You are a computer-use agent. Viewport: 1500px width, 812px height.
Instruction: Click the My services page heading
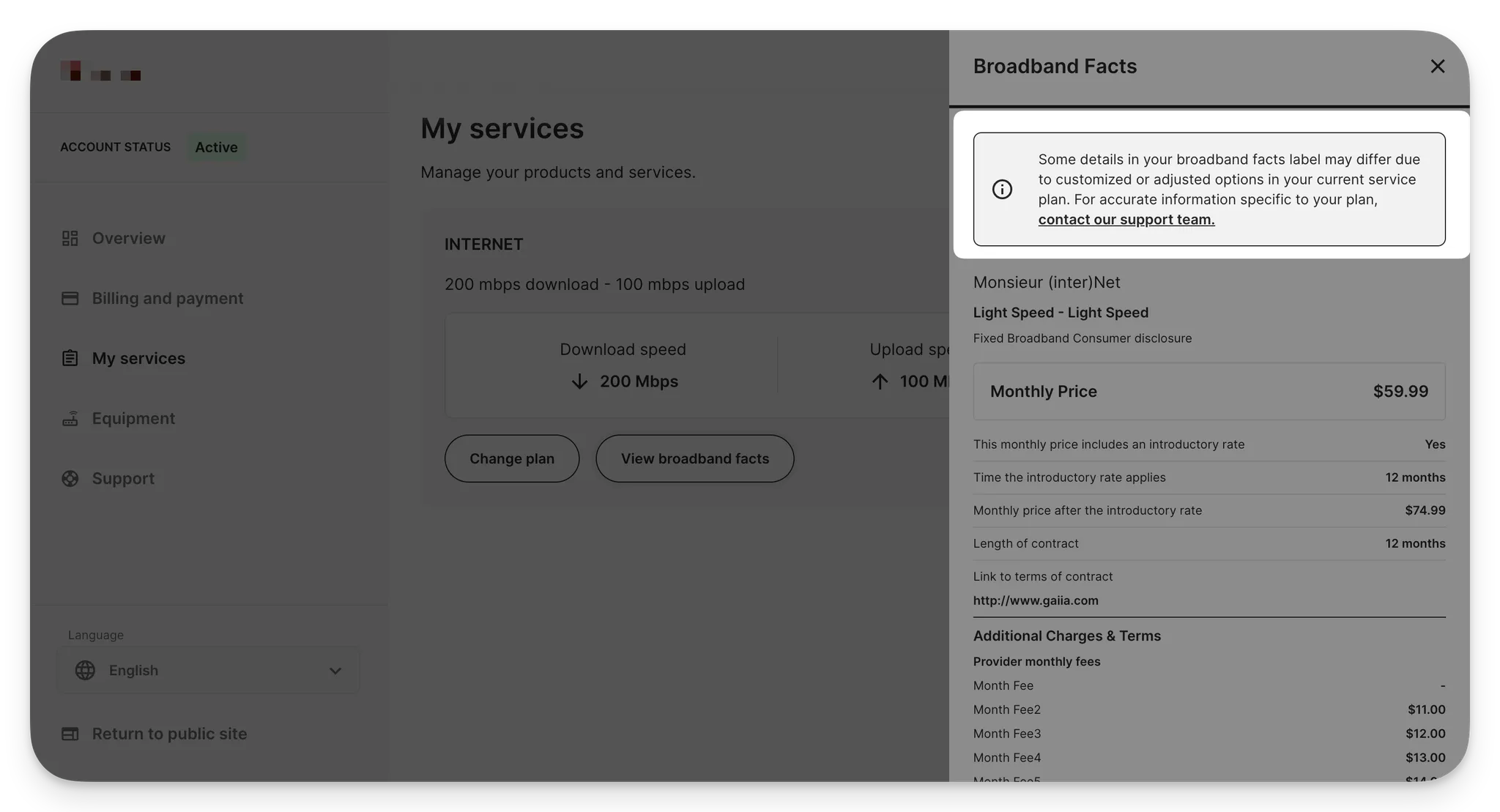click(x=502, y=129)
